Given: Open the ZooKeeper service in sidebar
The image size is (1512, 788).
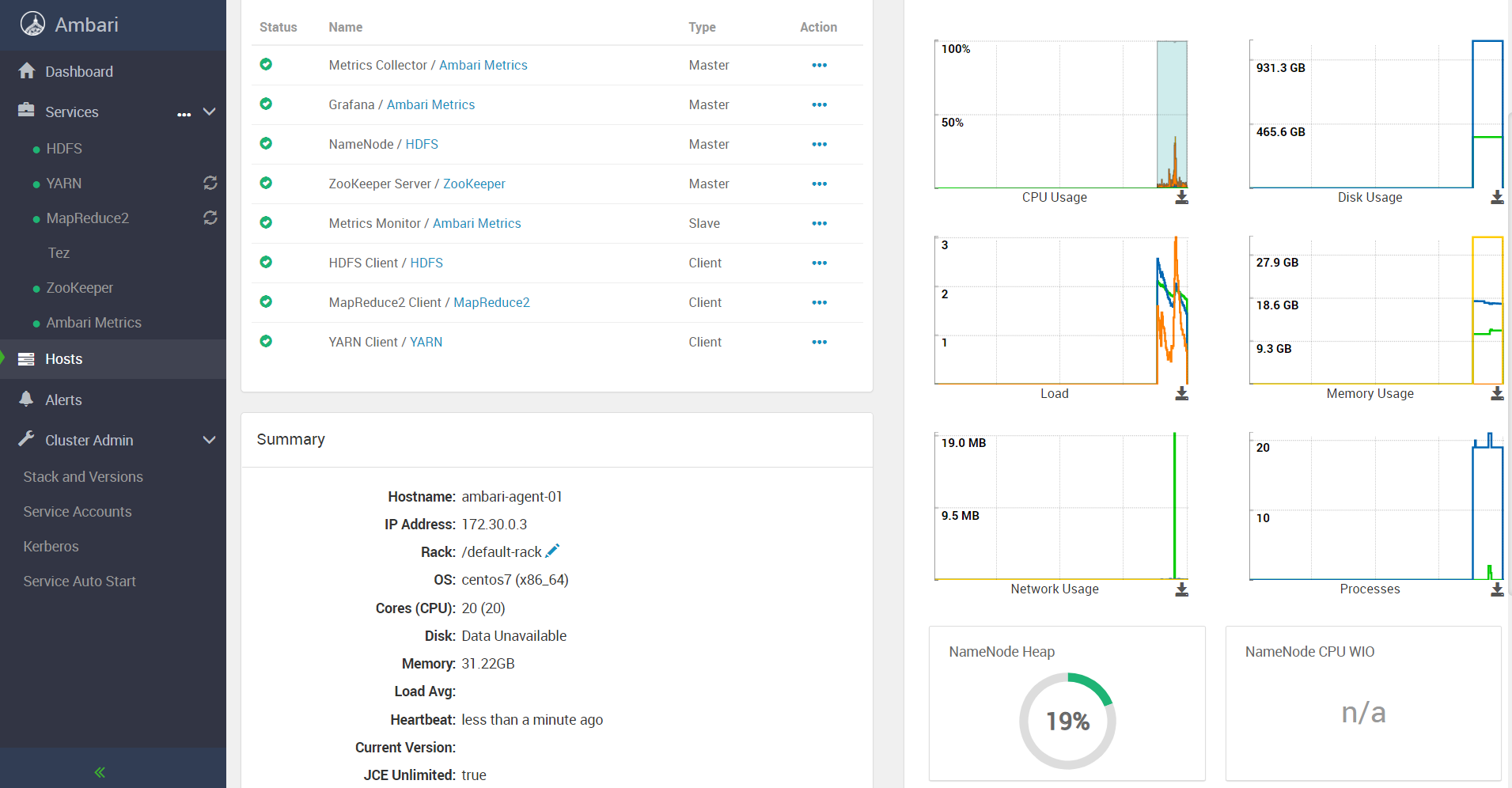Looking at the screenshot, I should click(80, 288).
